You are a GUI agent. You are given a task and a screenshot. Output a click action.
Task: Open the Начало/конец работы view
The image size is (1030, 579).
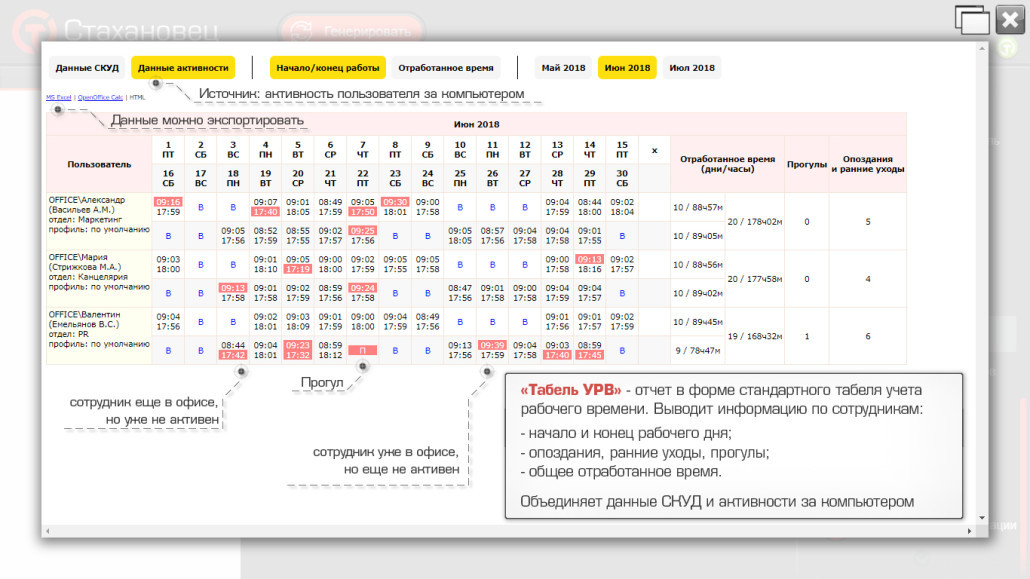click(x=328, y=68)
